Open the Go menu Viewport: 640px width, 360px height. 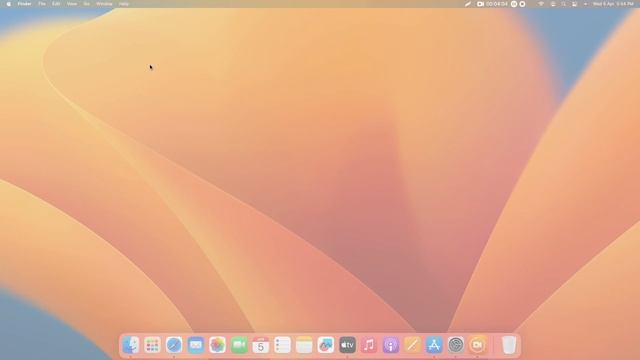pyautogui.click(x=87, y=4)
